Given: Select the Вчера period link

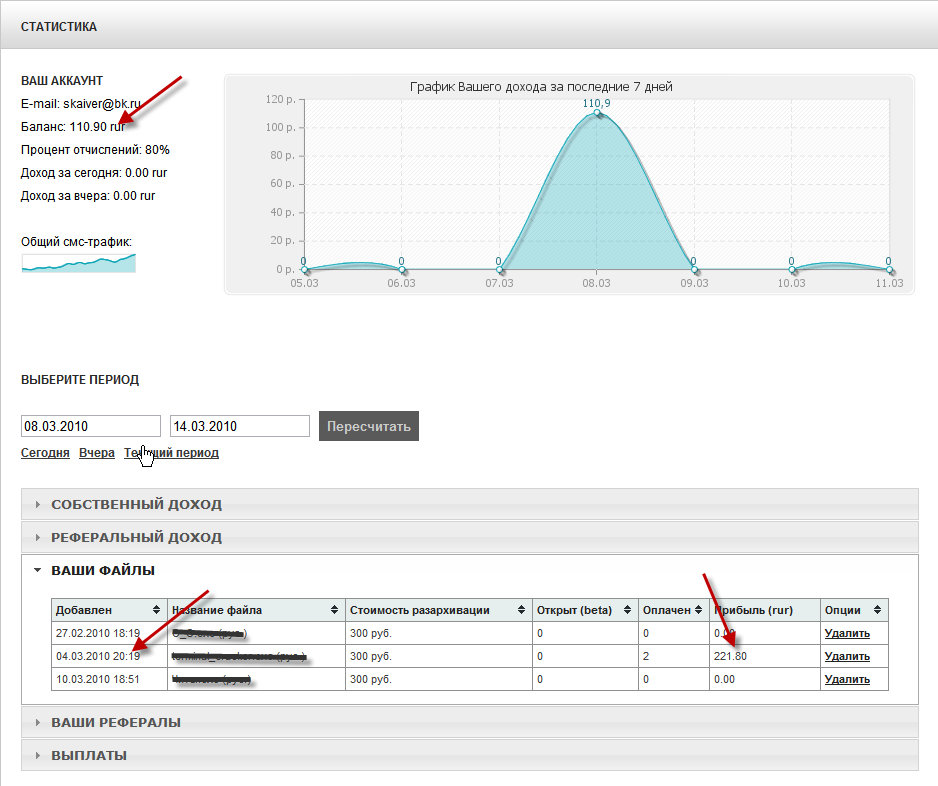Looking at the screenshot, I should coord(97,453).
